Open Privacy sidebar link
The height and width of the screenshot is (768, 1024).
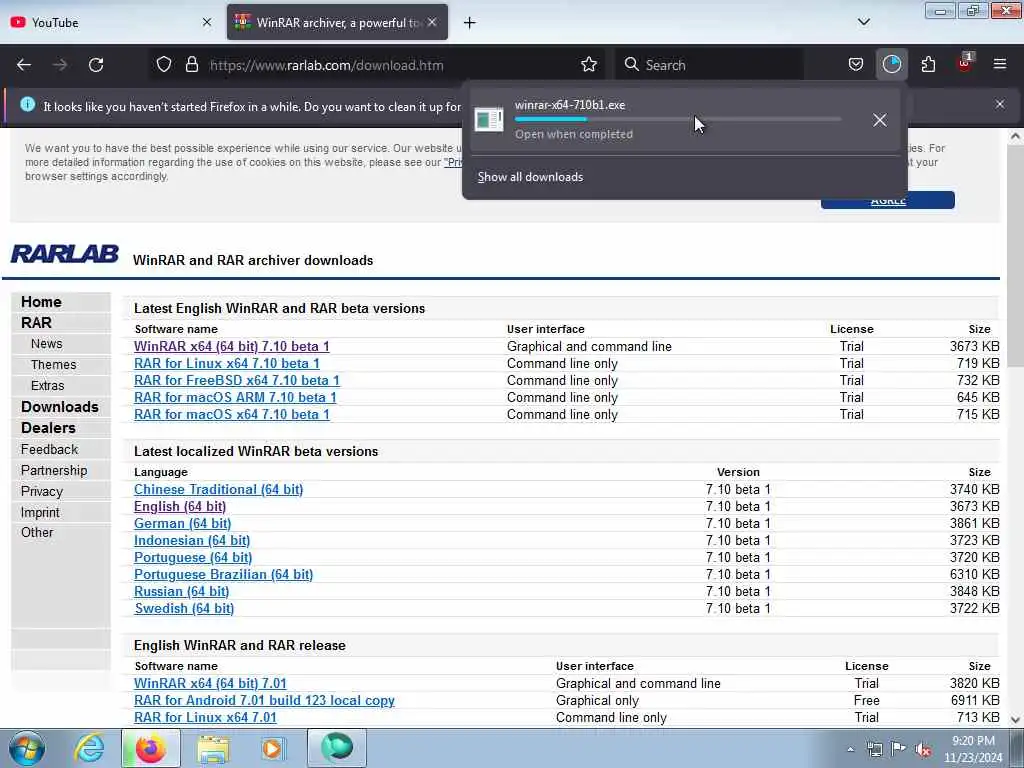point(42,491)
